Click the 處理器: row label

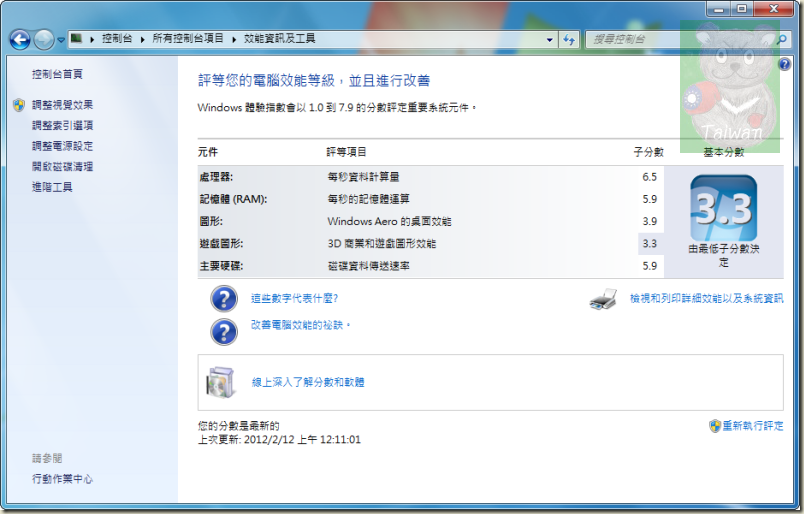tap(216, 177)
